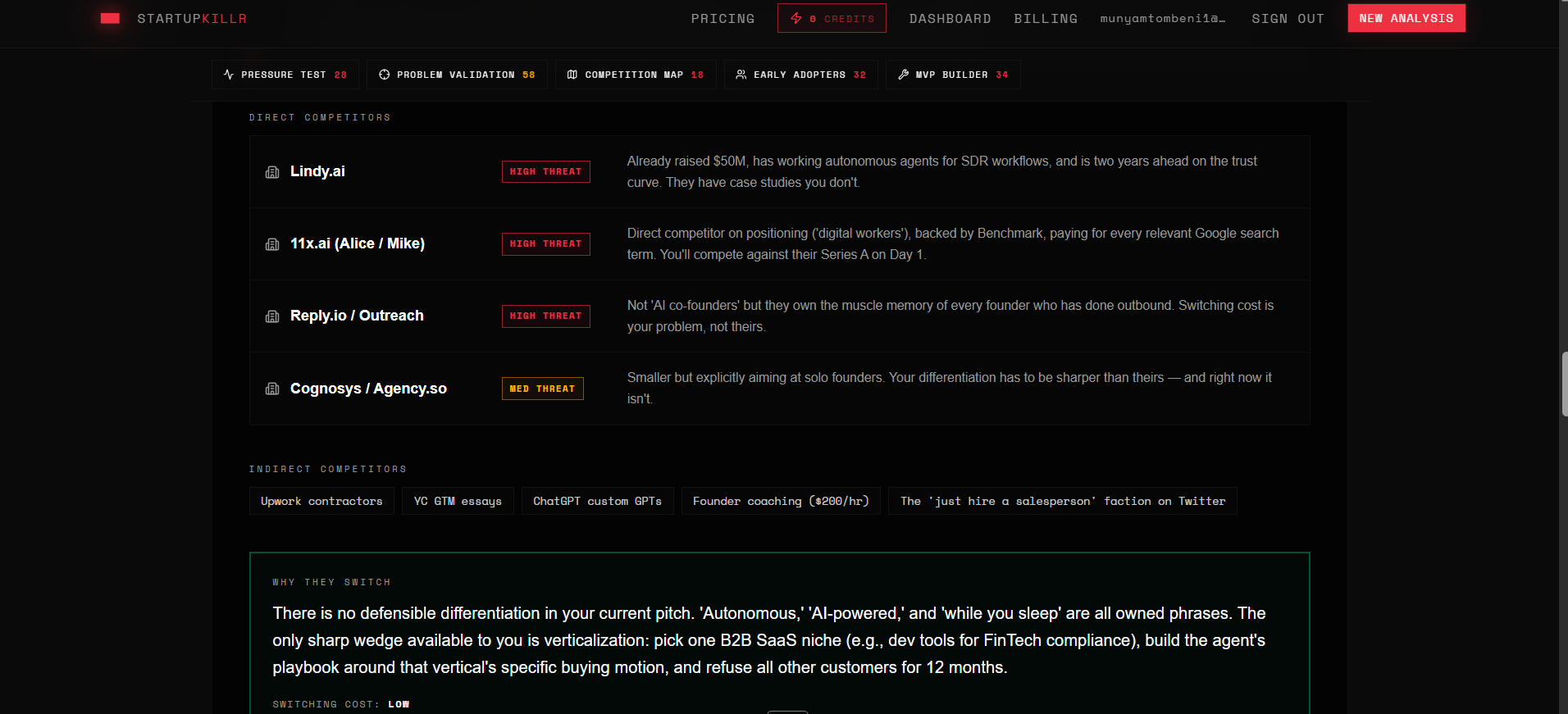Select the Competition Map tab
The image size is (1568, 714).
[636, 75]
